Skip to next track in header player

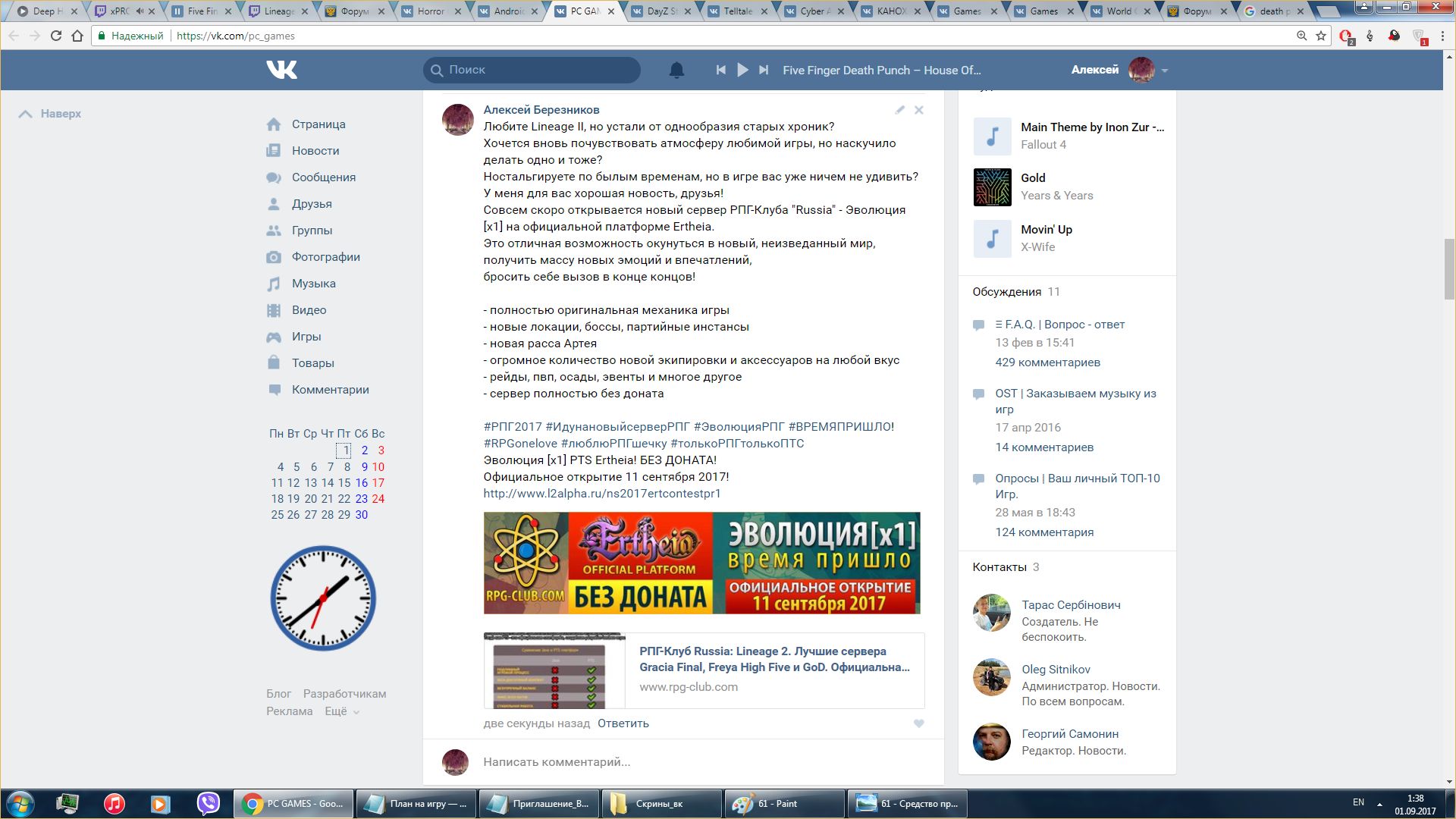tap(764, 70)
